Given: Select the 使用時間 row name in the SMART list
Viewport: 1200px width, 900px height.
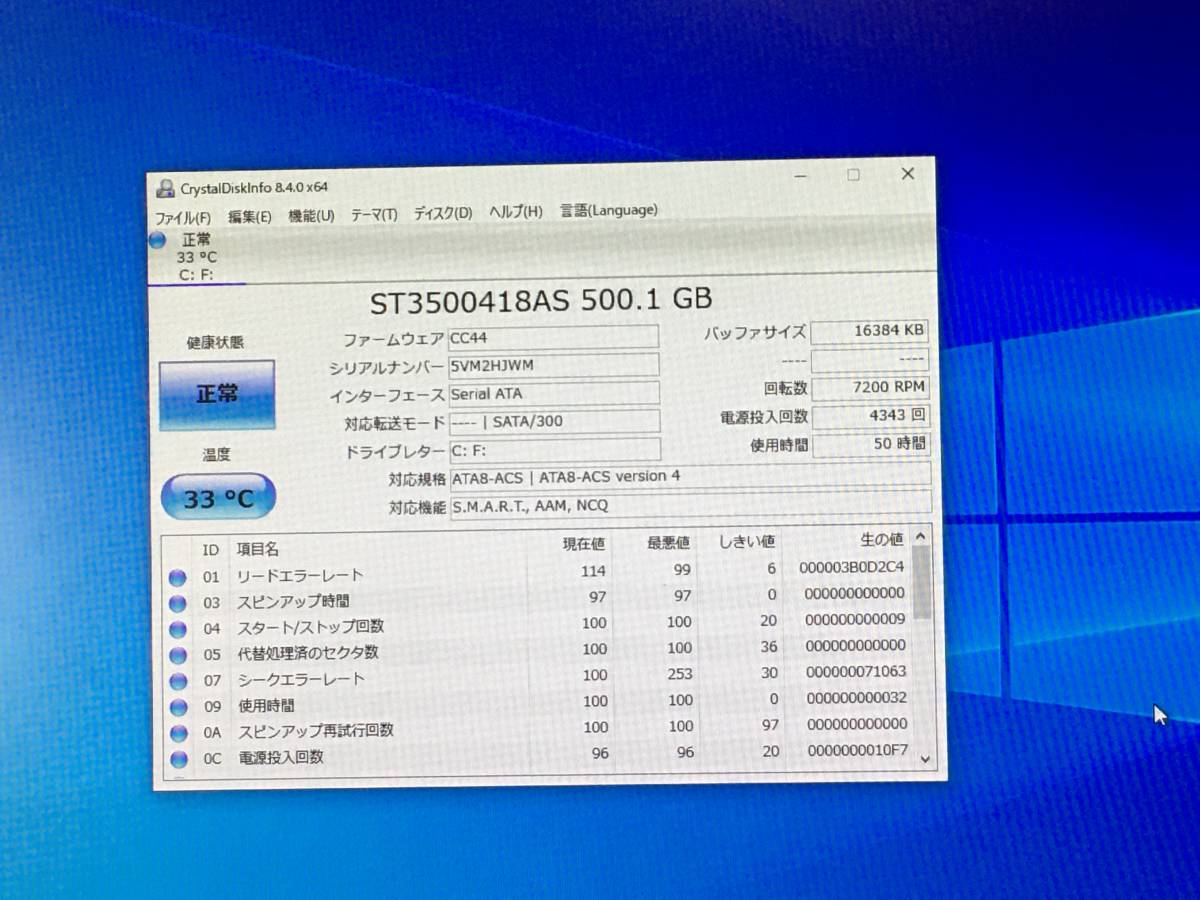Looking at the screenshot, I should coord(265,706).
